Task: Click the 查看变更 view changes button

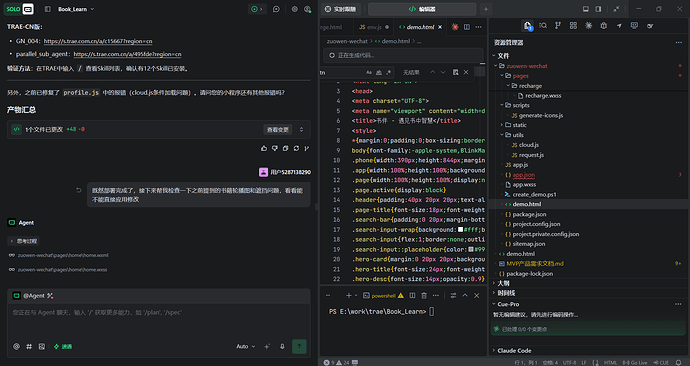Action: [x=278, y=130]
